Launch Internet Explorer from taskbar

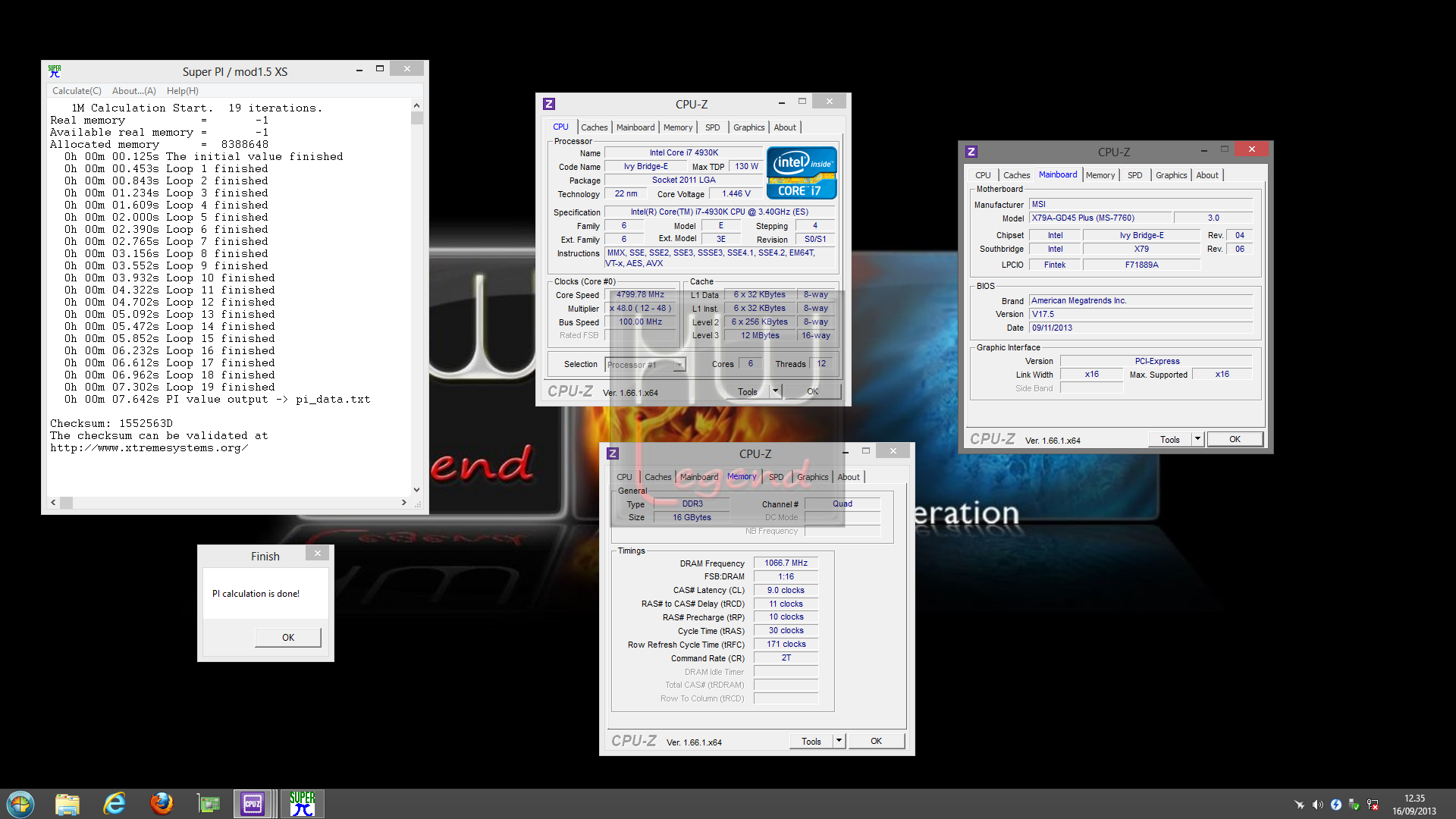115,804
